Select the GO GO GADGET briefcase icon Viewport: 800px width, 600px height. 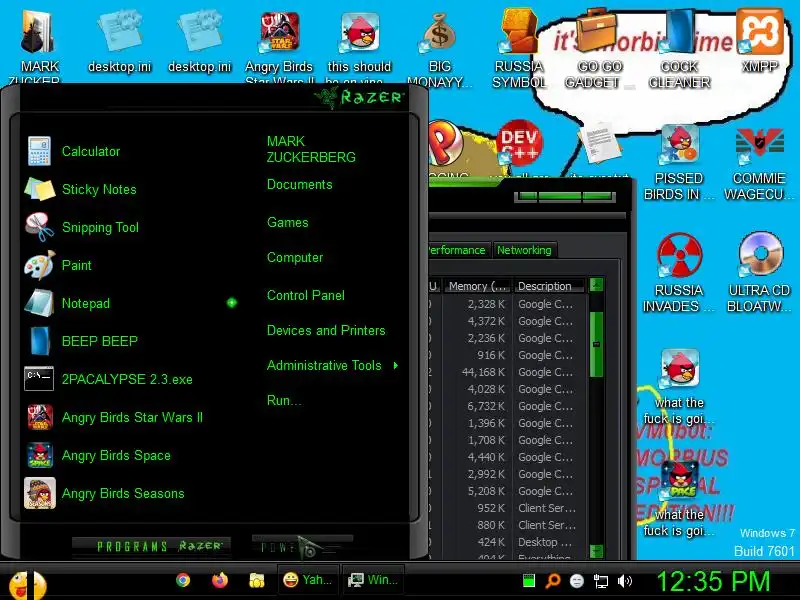coord(598,49)
